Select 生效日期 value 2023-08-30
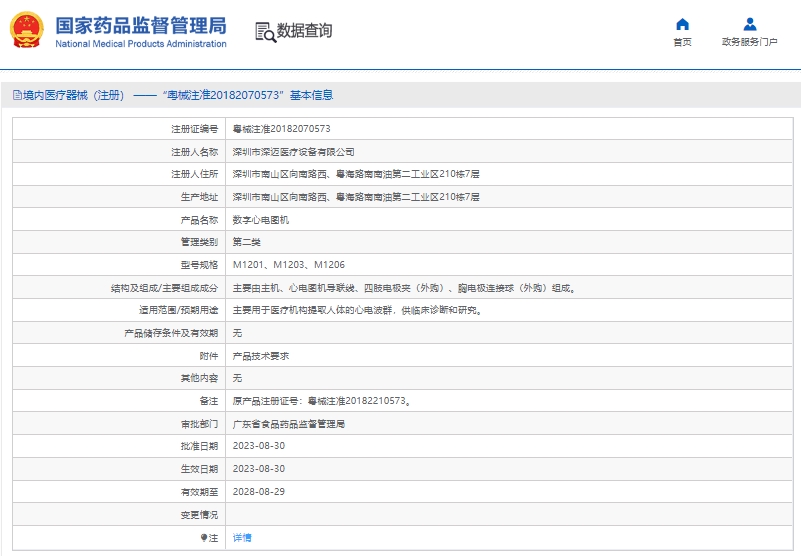Viewport: 801px width, 556px height. tap(258, 469)
